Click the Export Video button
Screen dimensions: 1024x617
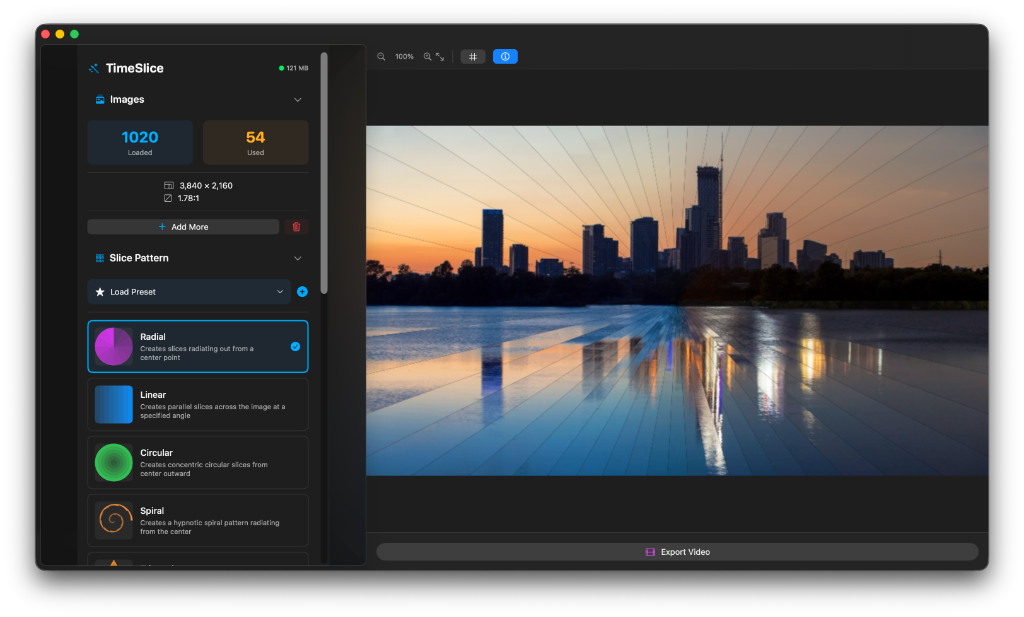click(x=677, y=551)
